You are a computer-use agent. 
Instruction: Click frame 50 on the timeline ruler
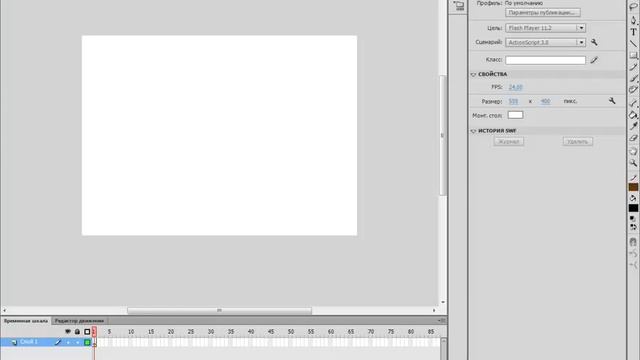pyautogui.click(x=291, y=331)
